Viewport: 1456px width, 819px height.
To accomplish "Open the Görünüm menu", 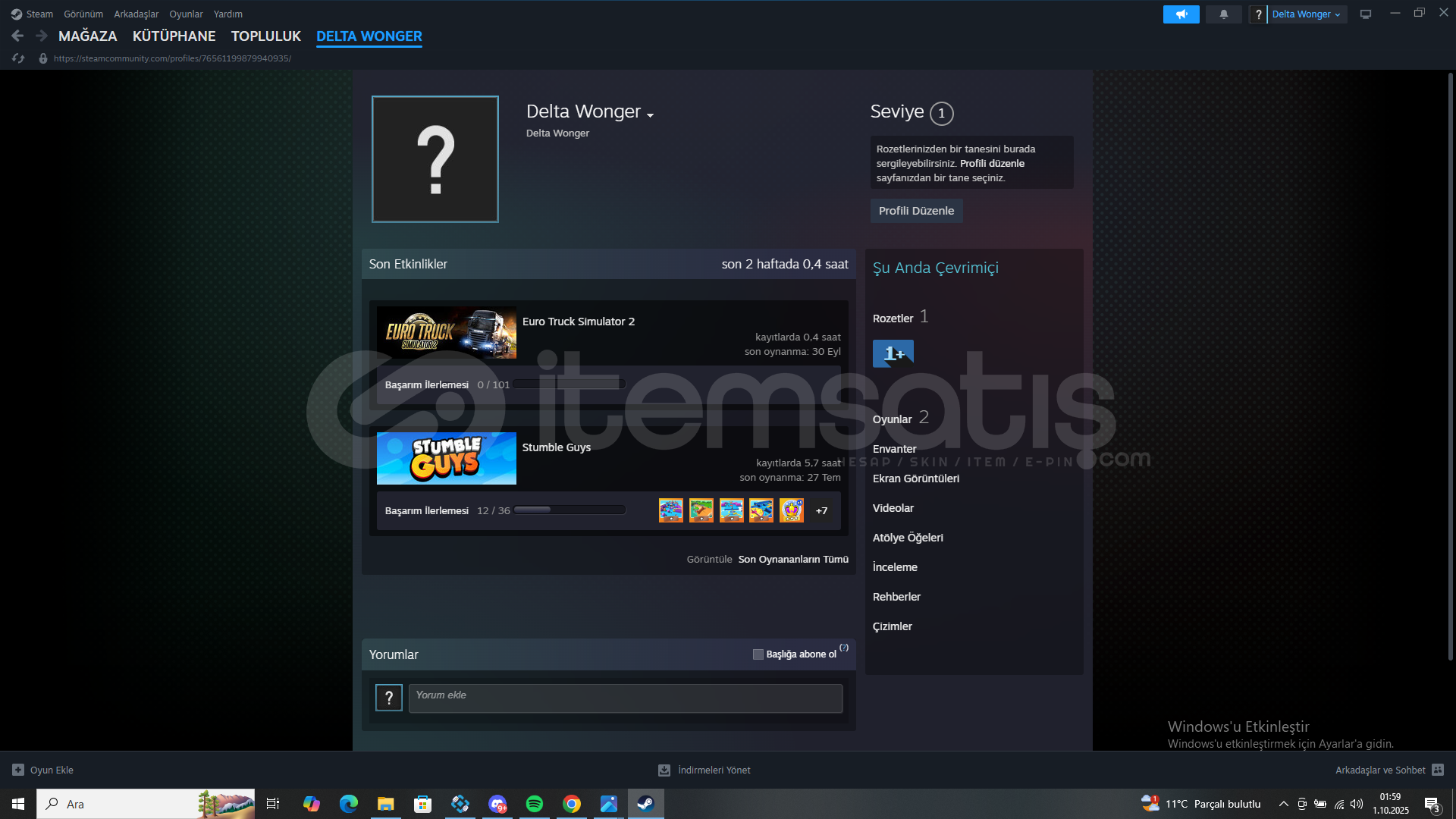I will click(x=83, y=14).
